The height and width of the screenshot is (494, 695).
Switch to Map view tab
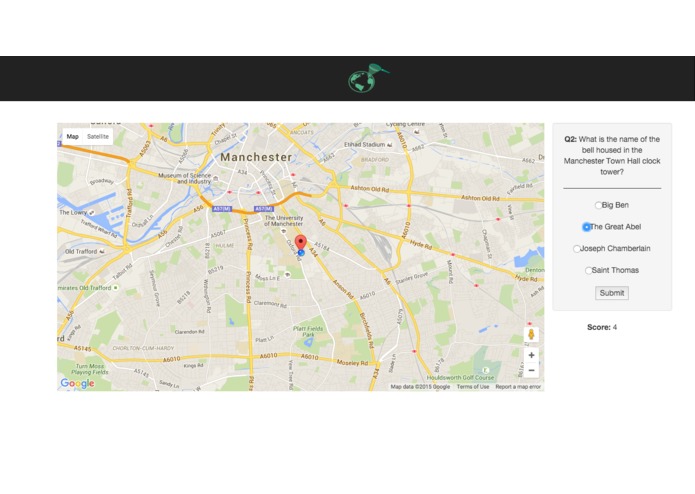coord(73,136)
